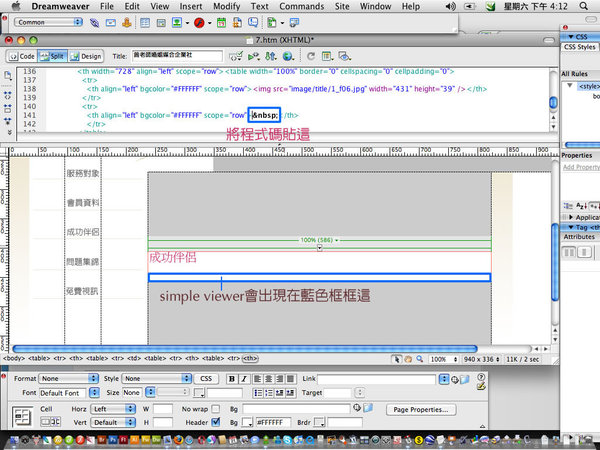Open the Insert menu

point(191,6)
